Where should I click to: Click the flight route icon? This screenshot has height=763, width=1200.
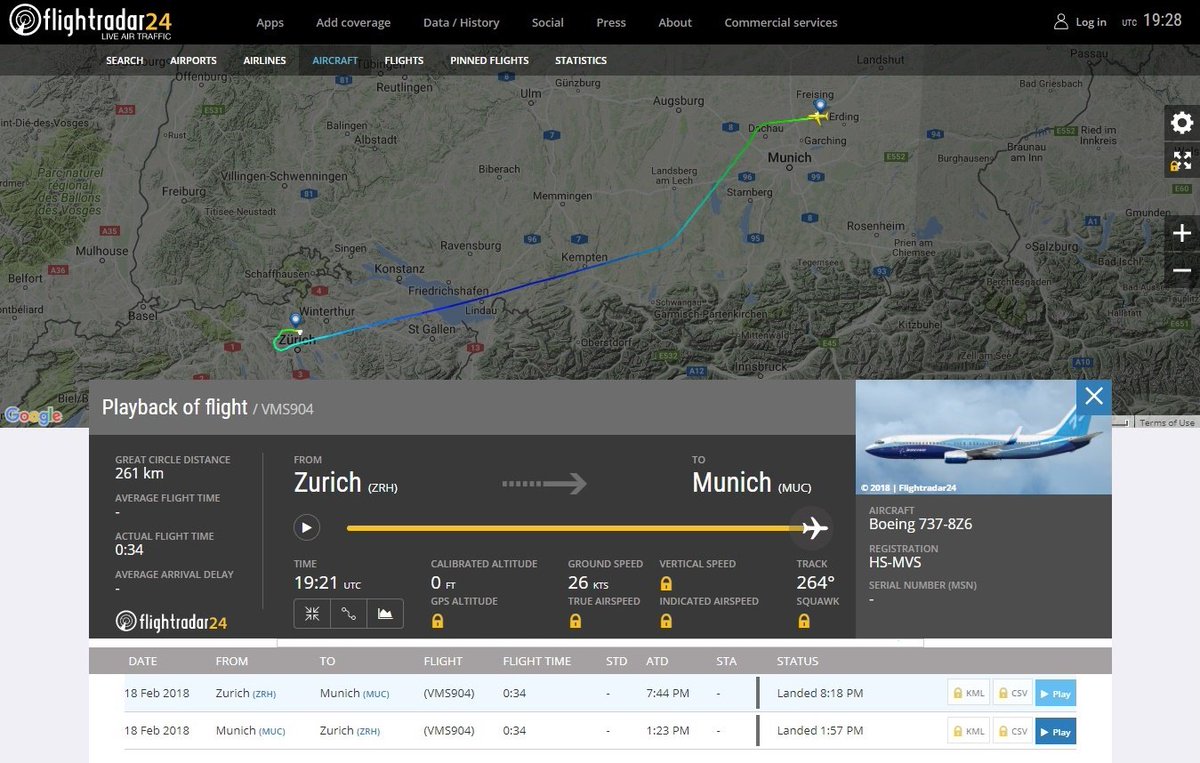pos(348,614)
